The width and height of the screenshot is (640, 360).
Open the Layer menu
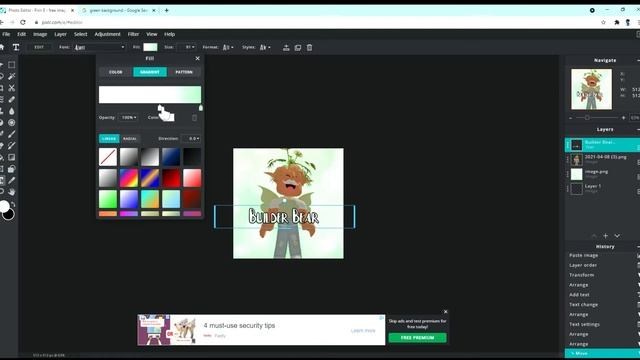point(60,34)
